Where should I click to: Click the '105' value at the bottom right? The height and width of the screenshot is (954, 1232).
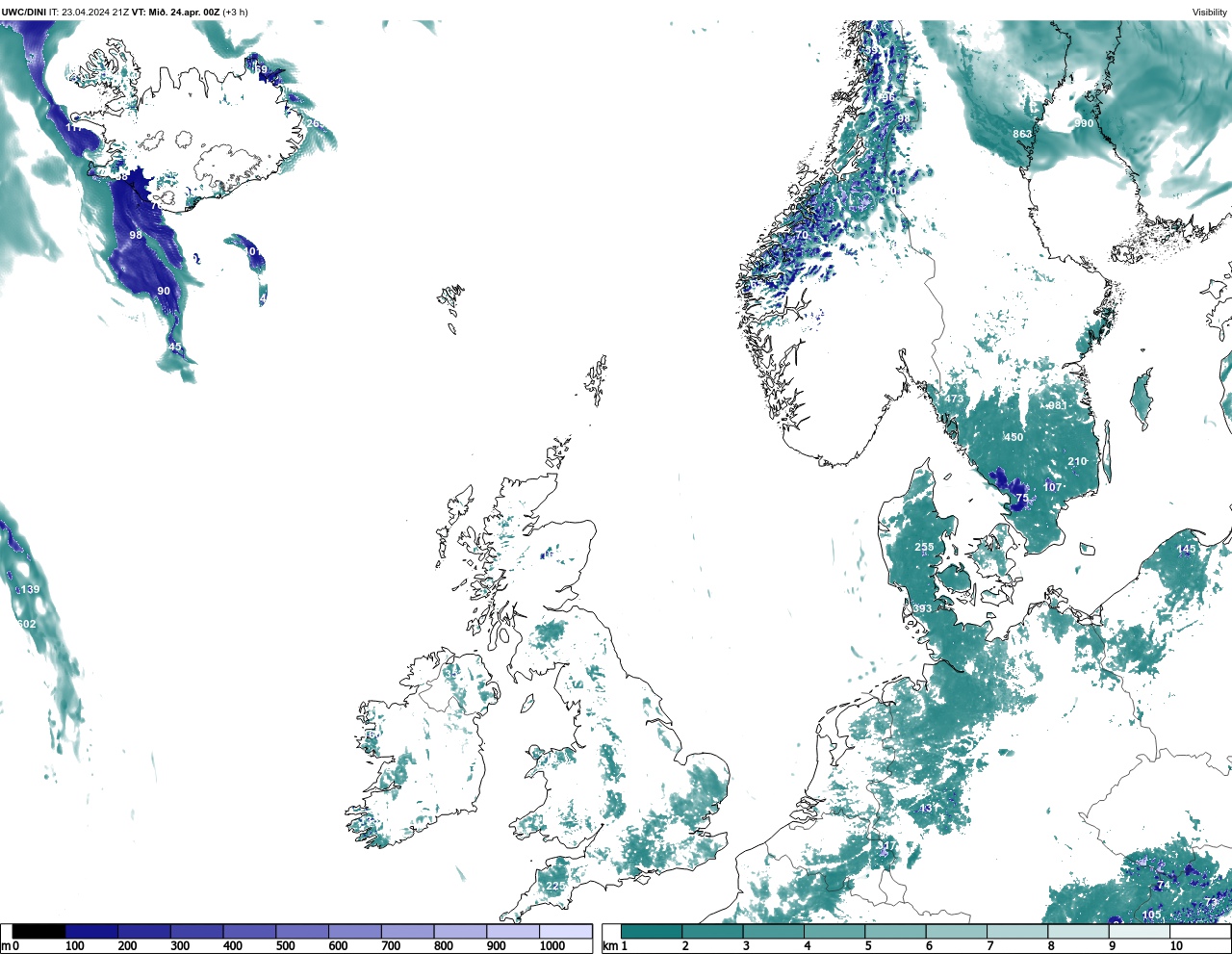[1151, 915]
